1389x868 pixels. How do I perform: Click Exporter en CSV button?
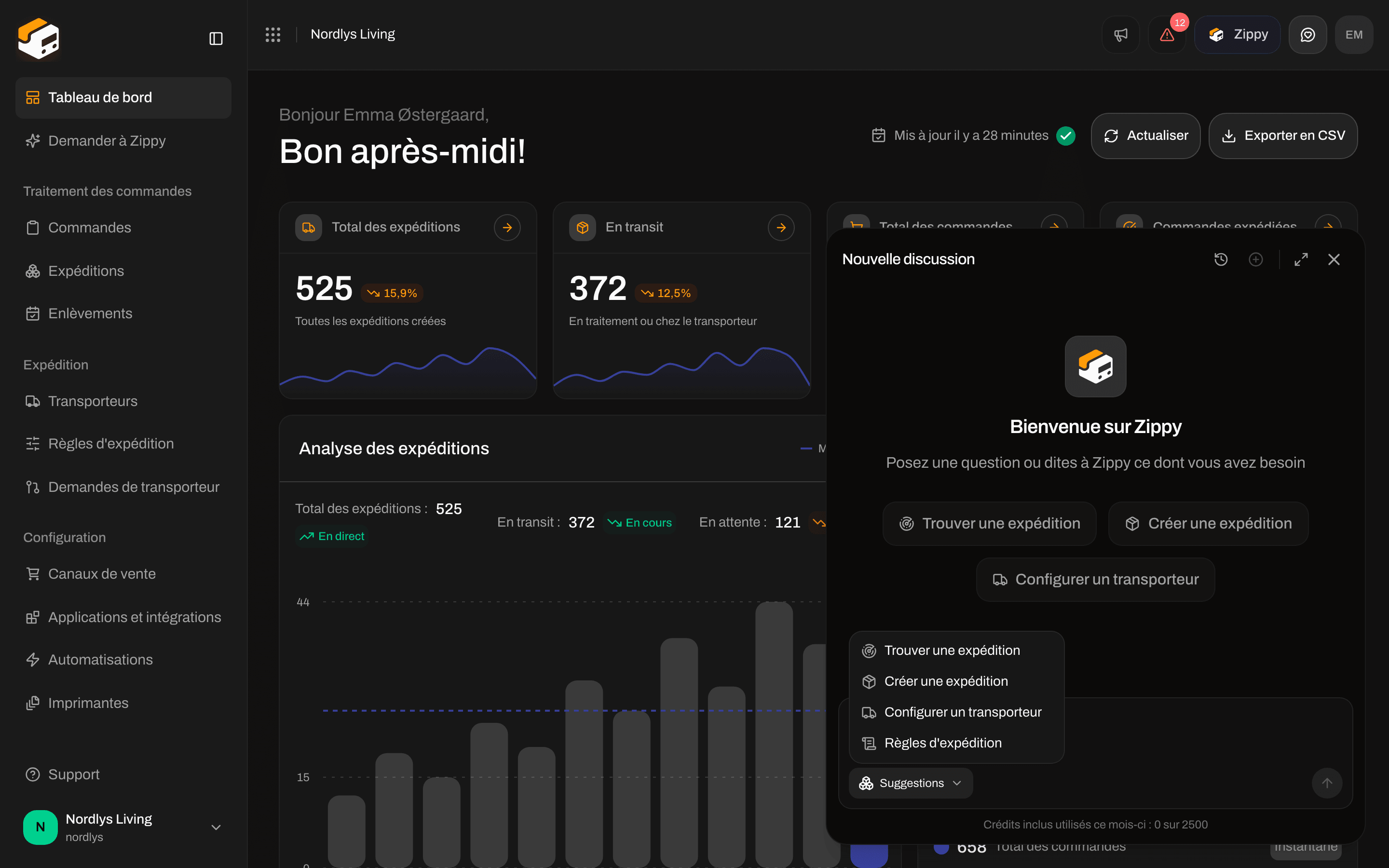[1283, 136]
